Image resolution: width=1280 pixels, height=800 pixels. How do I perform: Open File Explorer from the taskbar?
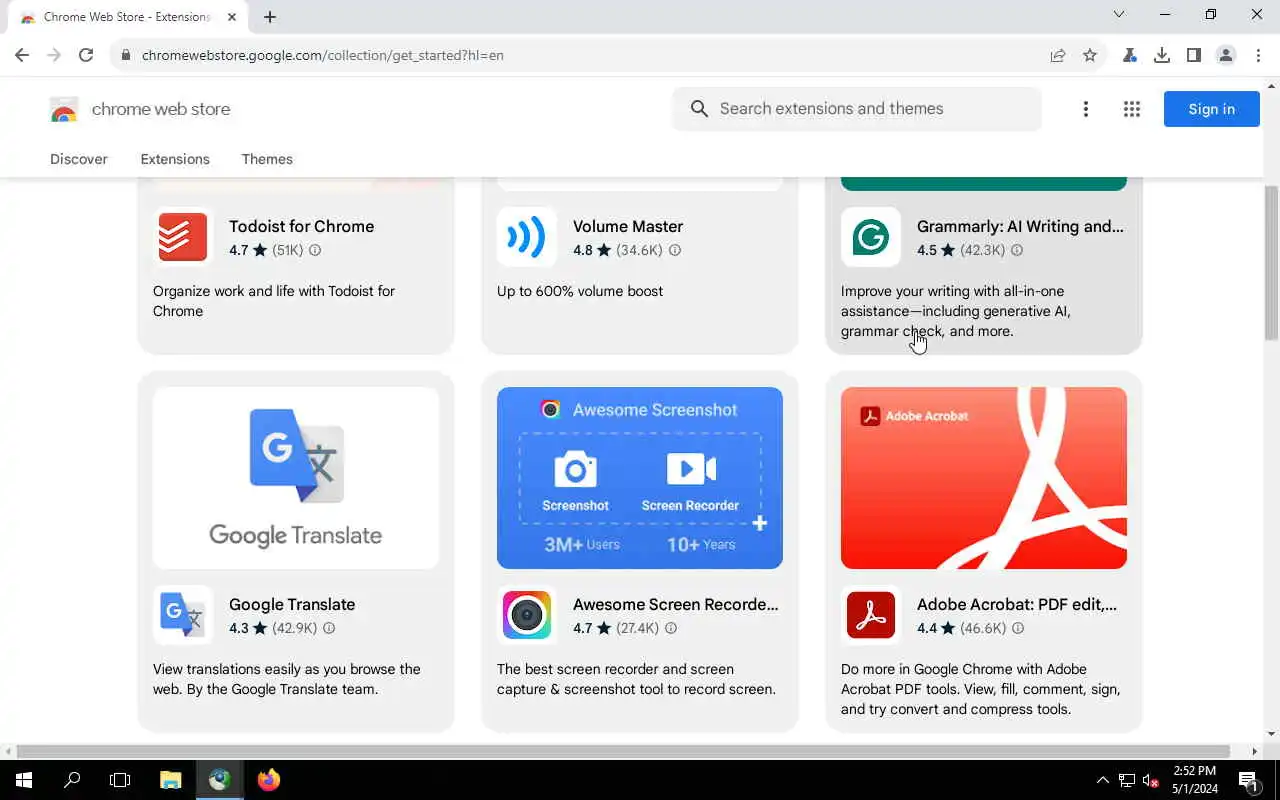pyautogui.click(x=171, y=780)
